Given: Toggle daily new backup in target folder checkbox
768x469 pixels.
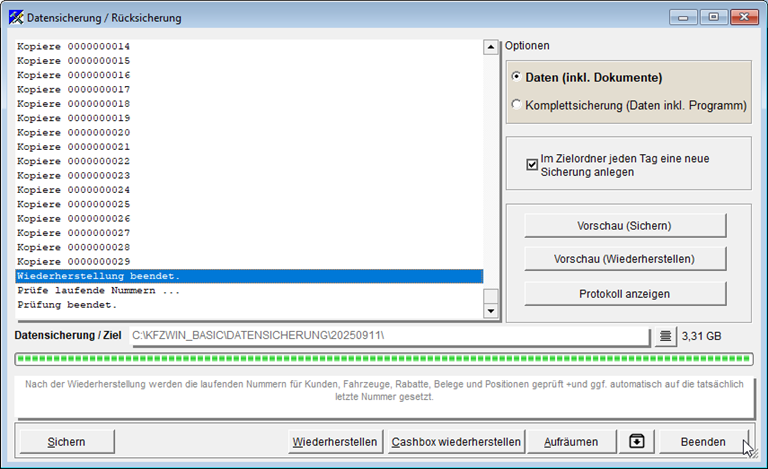Looking at the screenshot, I should point(532,164).
